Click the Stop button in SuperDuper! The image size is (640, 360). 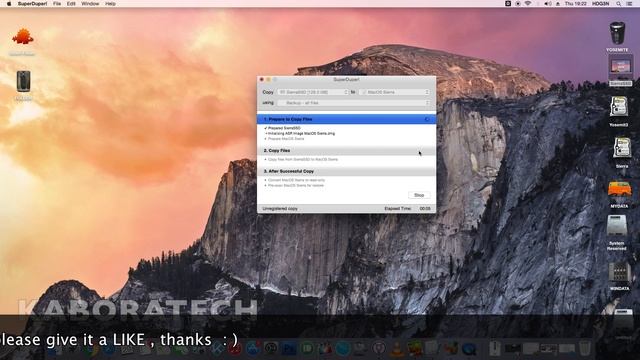point(419,195)
